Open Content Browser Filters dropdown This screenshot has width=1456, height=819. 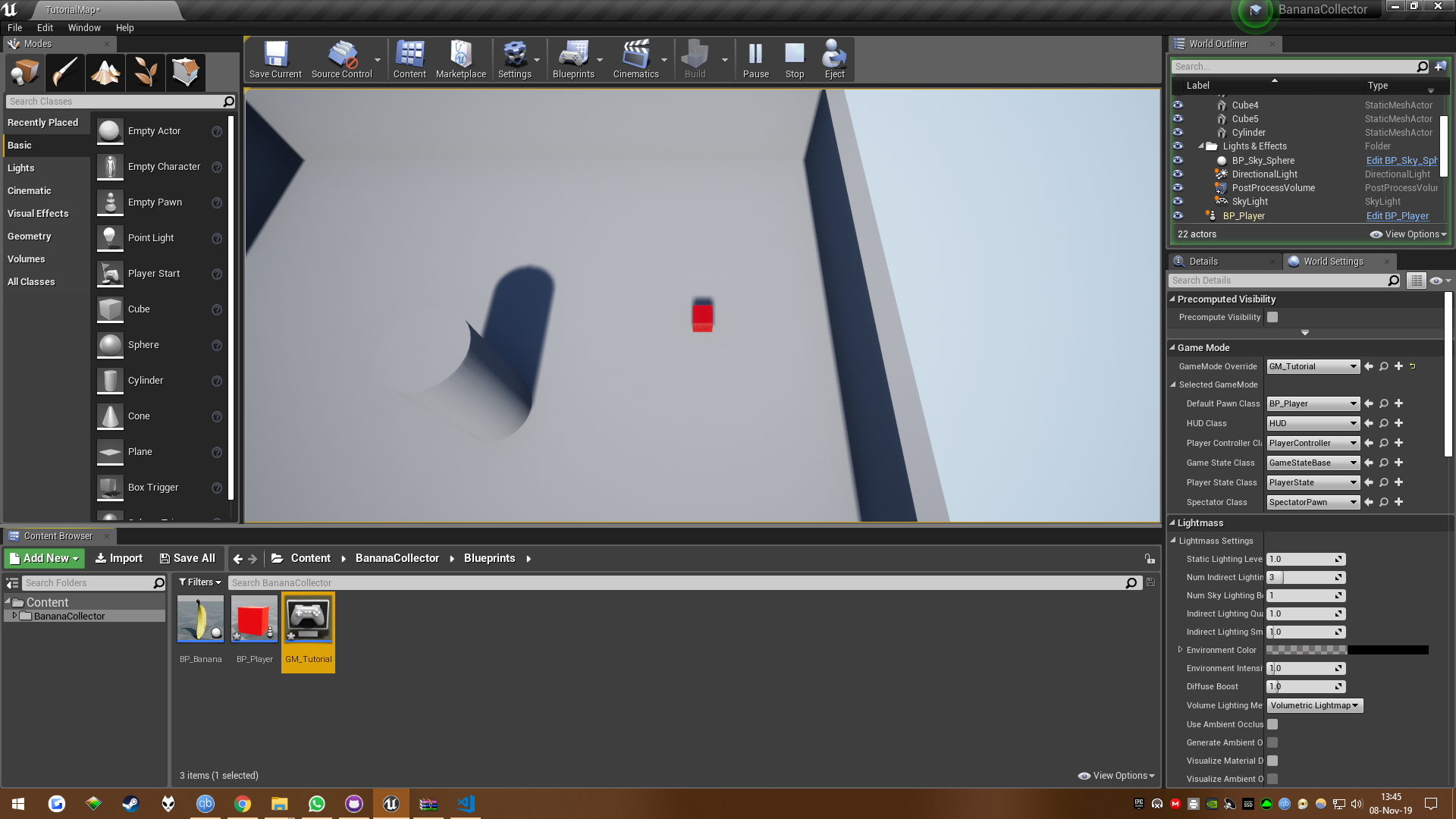coord(199,582)
